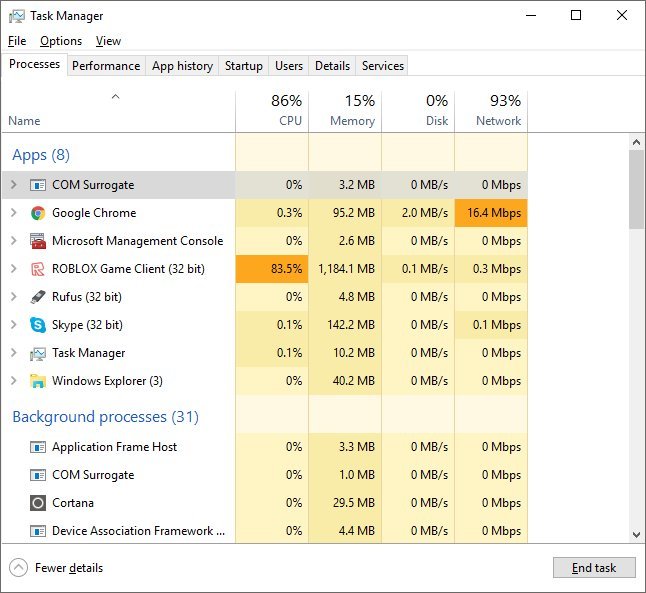Select the Cortana process name
This screenshot has width=646, height=593.
point(73,503)
